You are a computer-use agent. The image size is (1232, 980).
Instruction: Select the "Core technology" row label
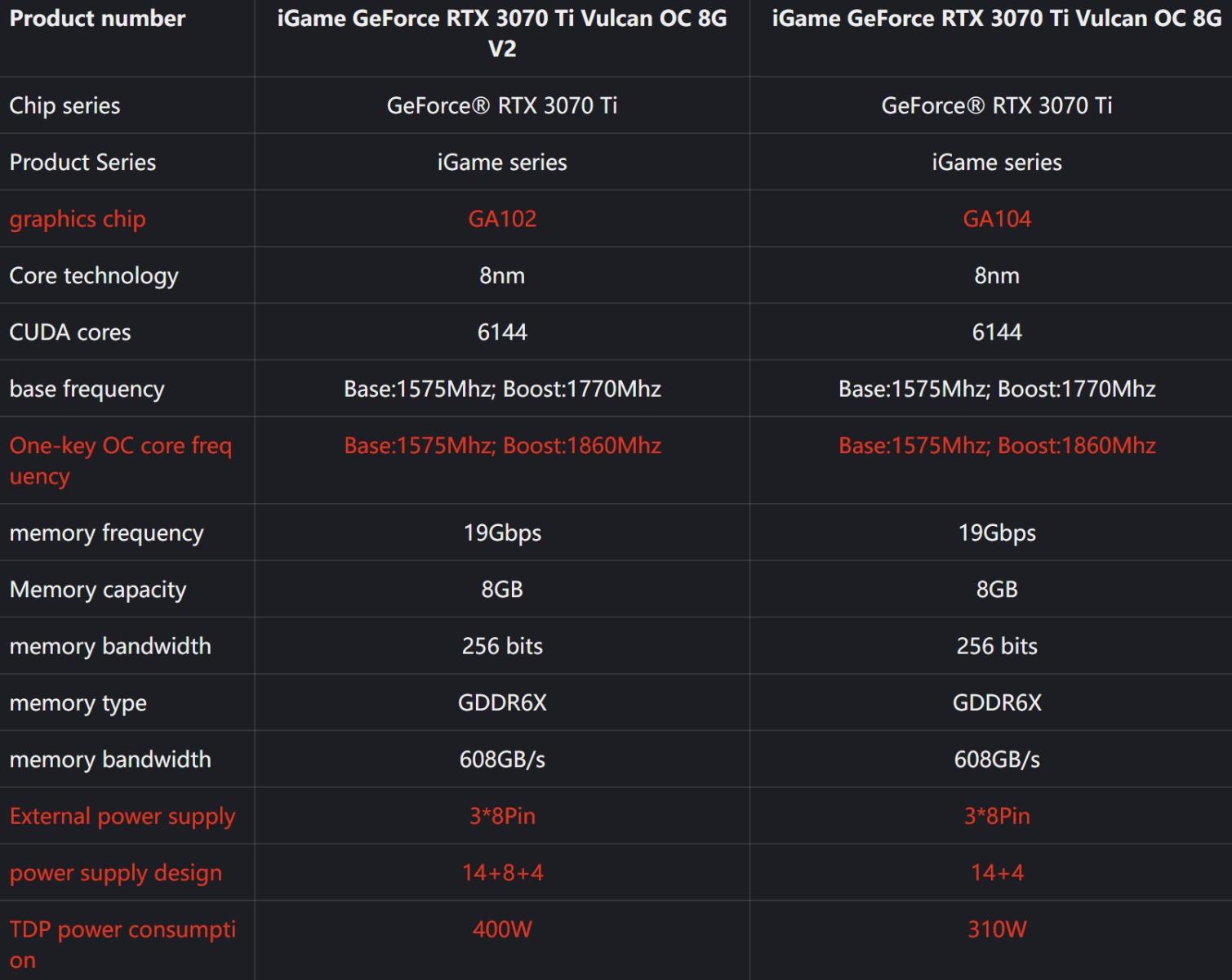(x=94, y=275)
